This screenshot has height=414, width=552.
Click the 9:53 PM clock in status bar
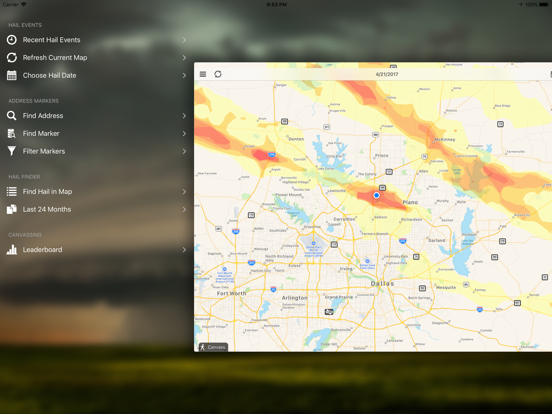[276, 5]
